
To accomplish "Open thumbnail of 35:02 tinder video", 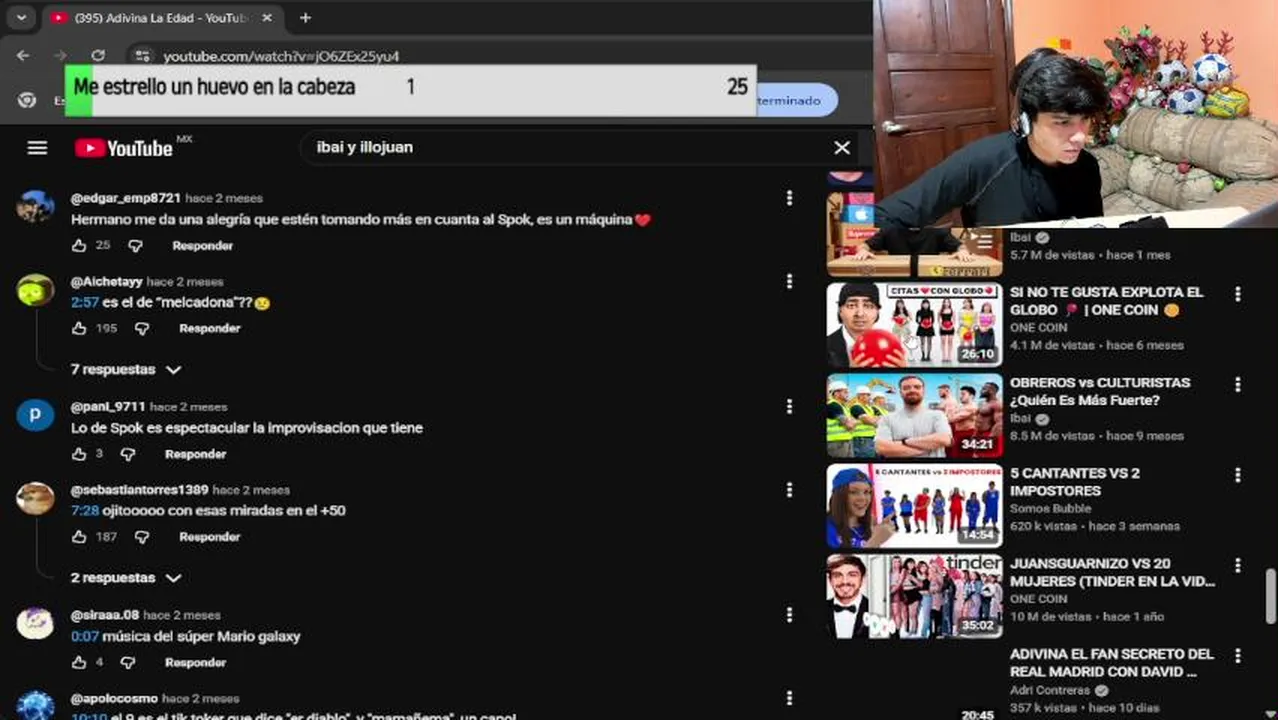I will tap(914, 596).
